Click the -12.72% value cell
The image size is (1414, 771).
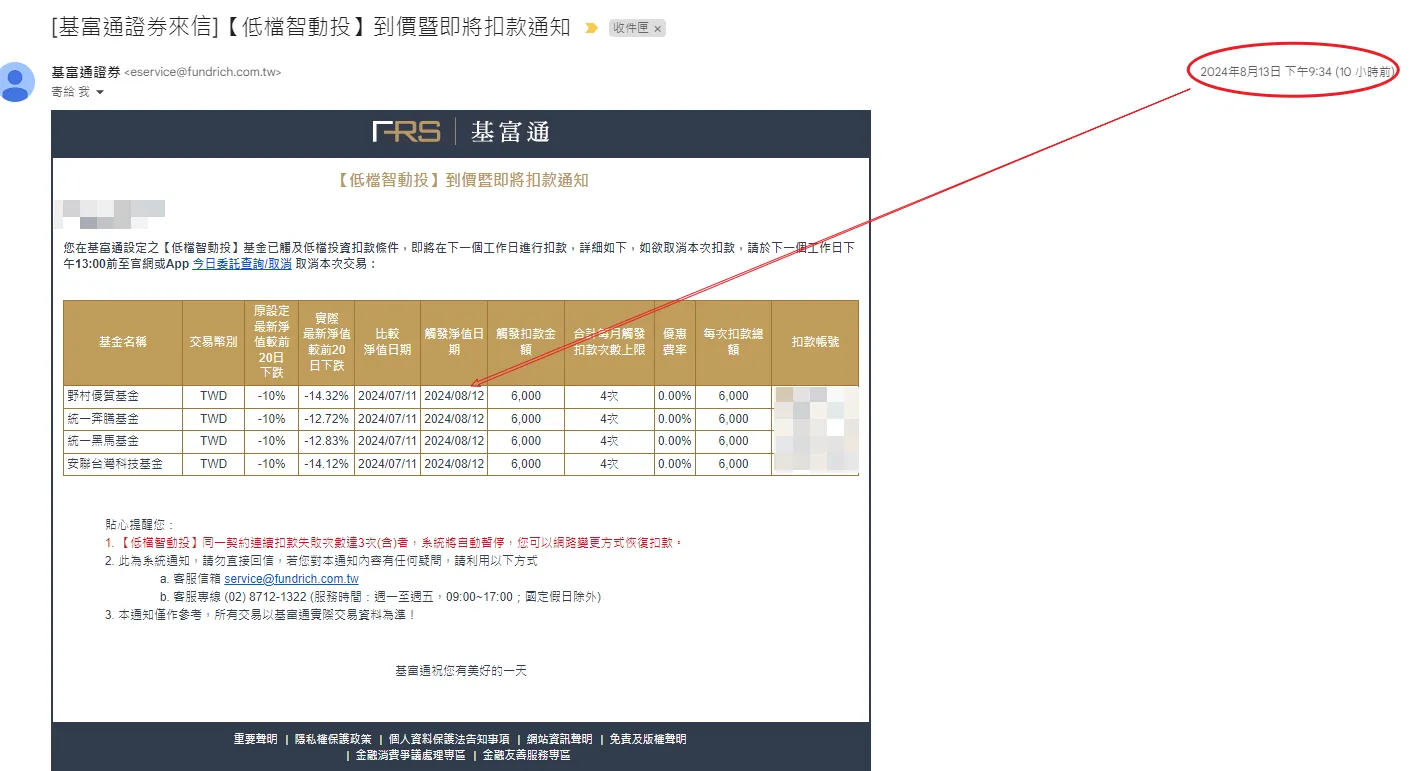[326, 419]
